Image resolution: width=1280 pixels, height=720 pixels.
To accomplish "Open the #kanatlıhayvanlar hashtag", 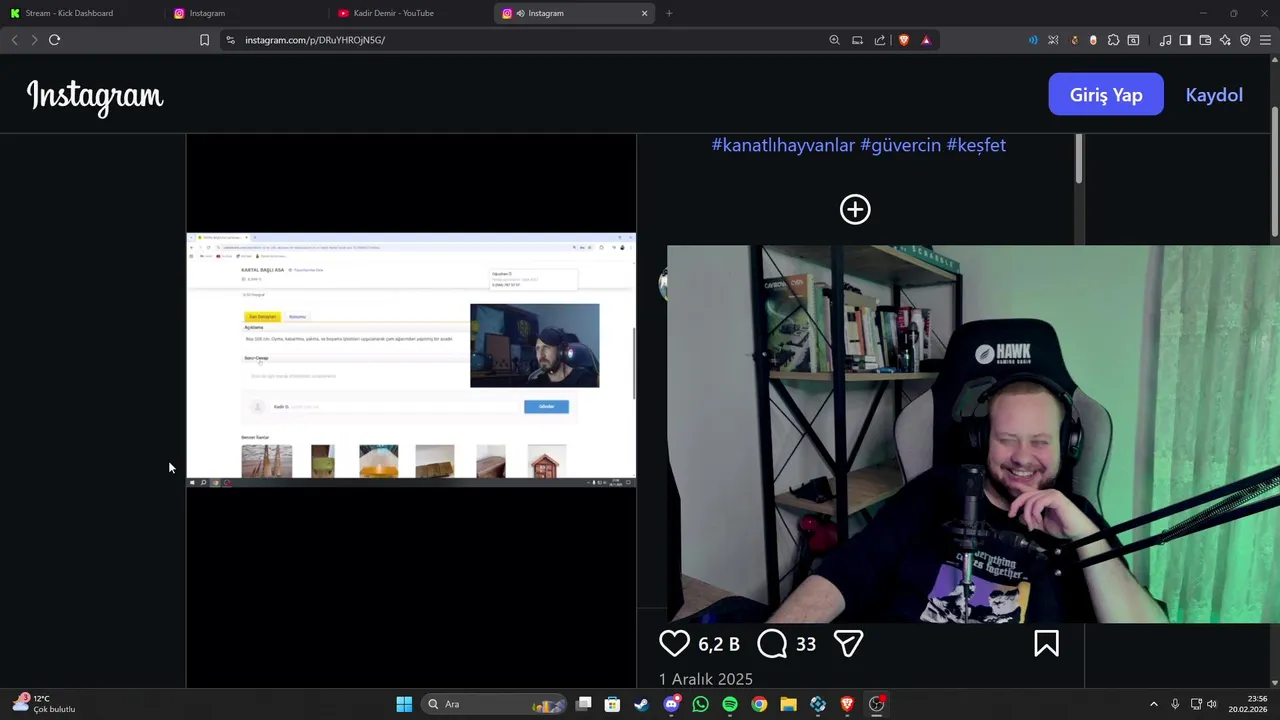I will (783, 145).
